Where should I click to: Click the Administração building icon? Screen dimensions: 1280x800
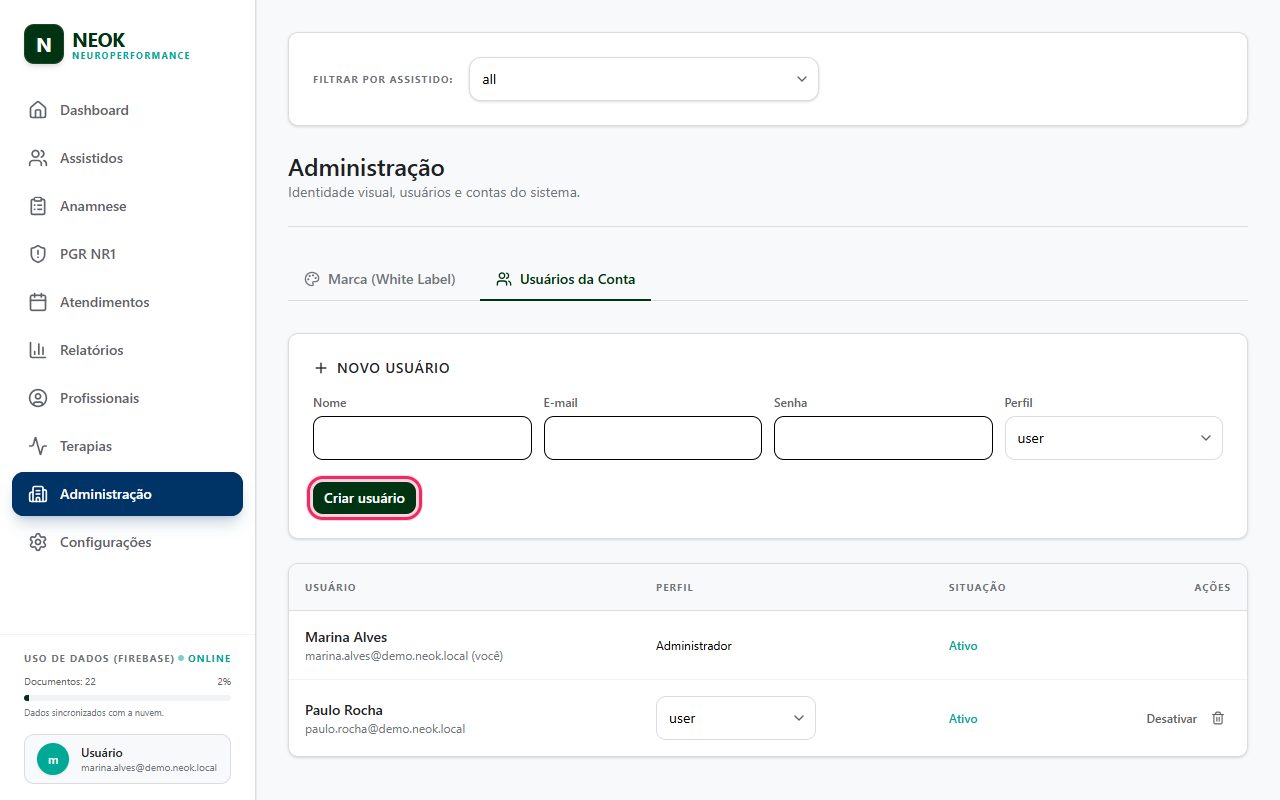click(x=38, y=494)
